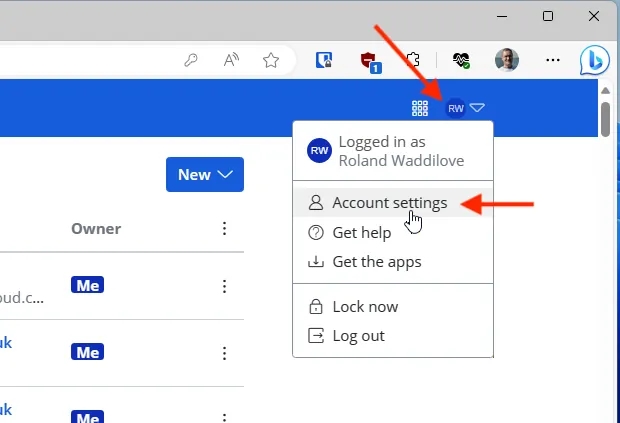Click Log out in the menu

point(358,336)
